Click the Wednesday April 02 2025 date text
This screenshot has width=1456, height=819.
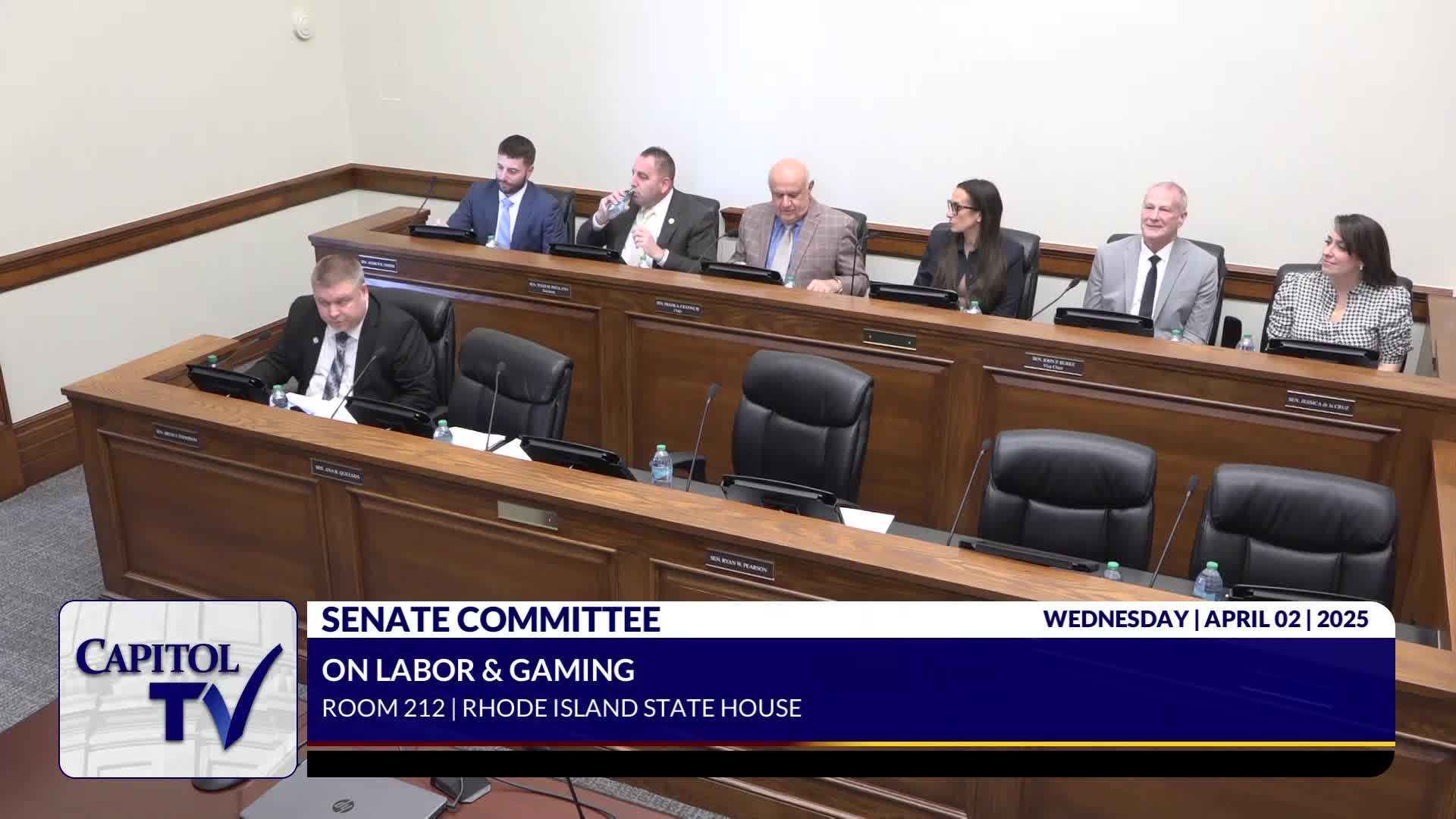point(1206,619)
